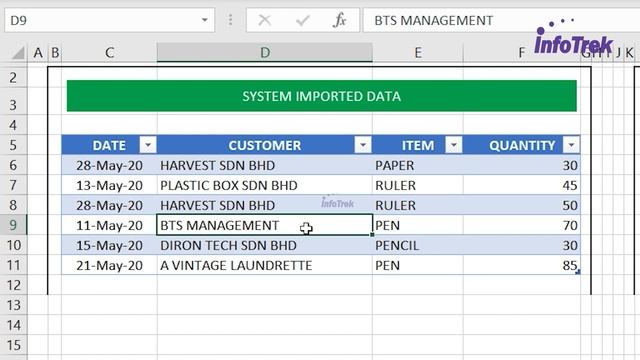
Task: Select the HARVEST SDN BHD cell in row 8
Action: (x=264, y=205)
